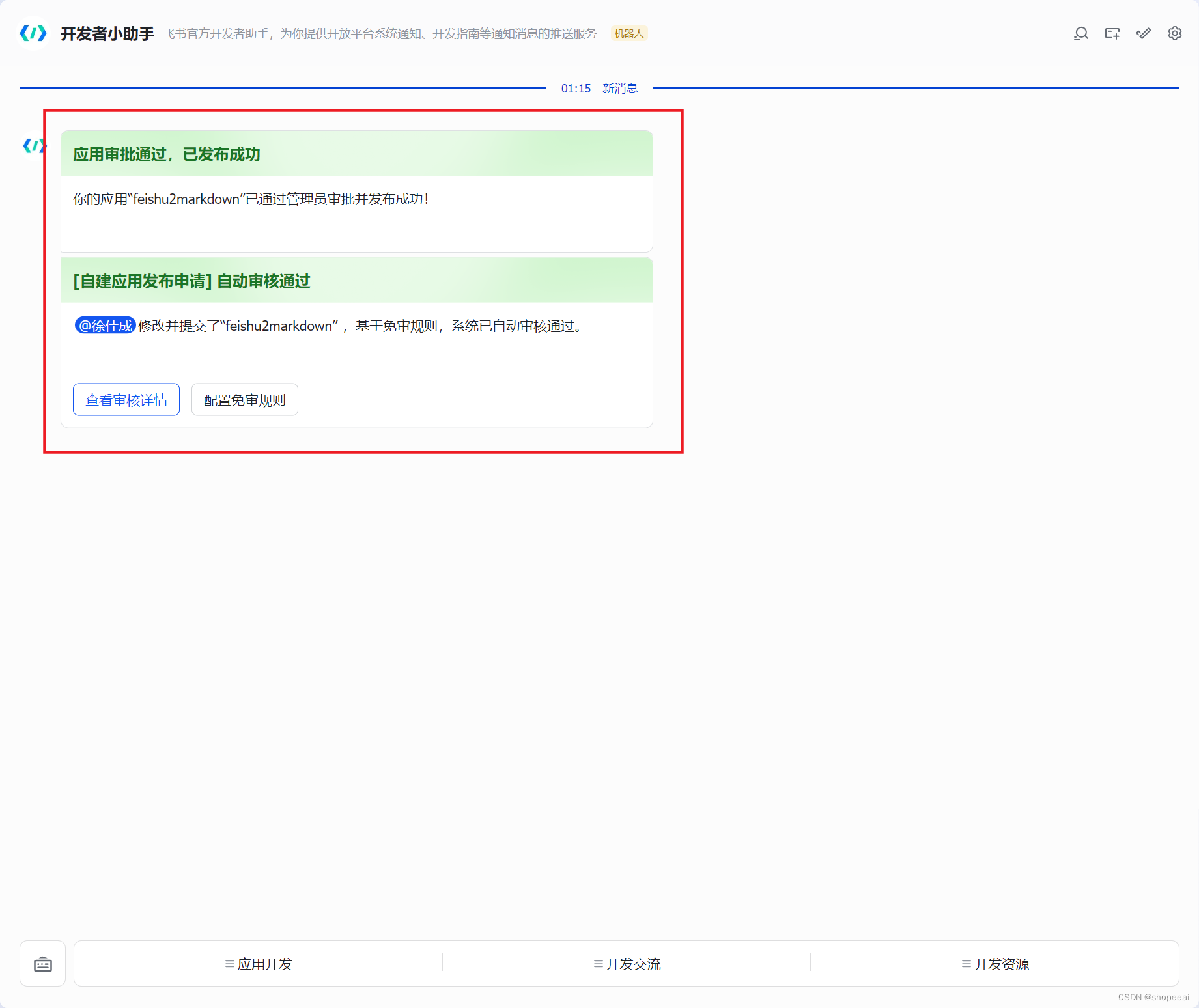Open the 应用开发 menu

[259, 964]
